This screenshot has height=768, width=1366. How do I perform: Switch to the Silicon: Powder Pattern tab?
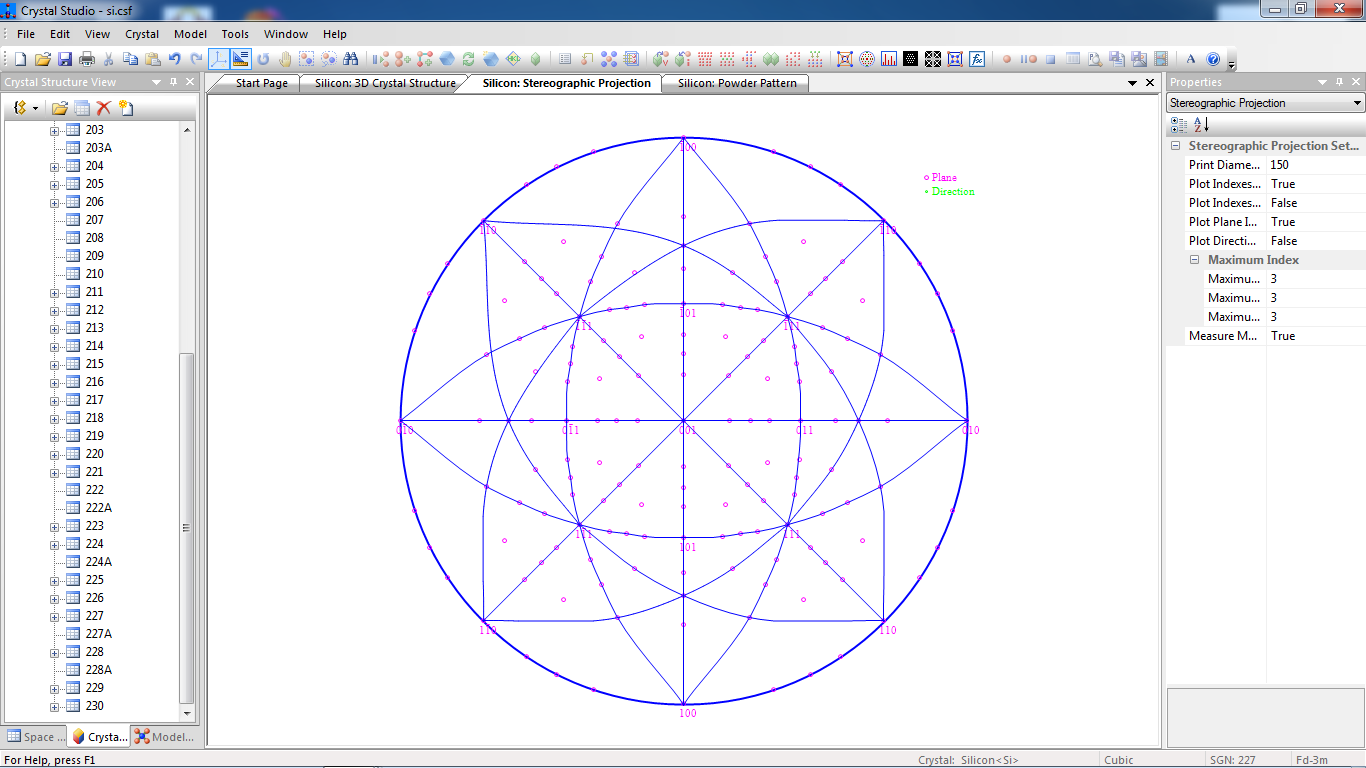[737, 83]
